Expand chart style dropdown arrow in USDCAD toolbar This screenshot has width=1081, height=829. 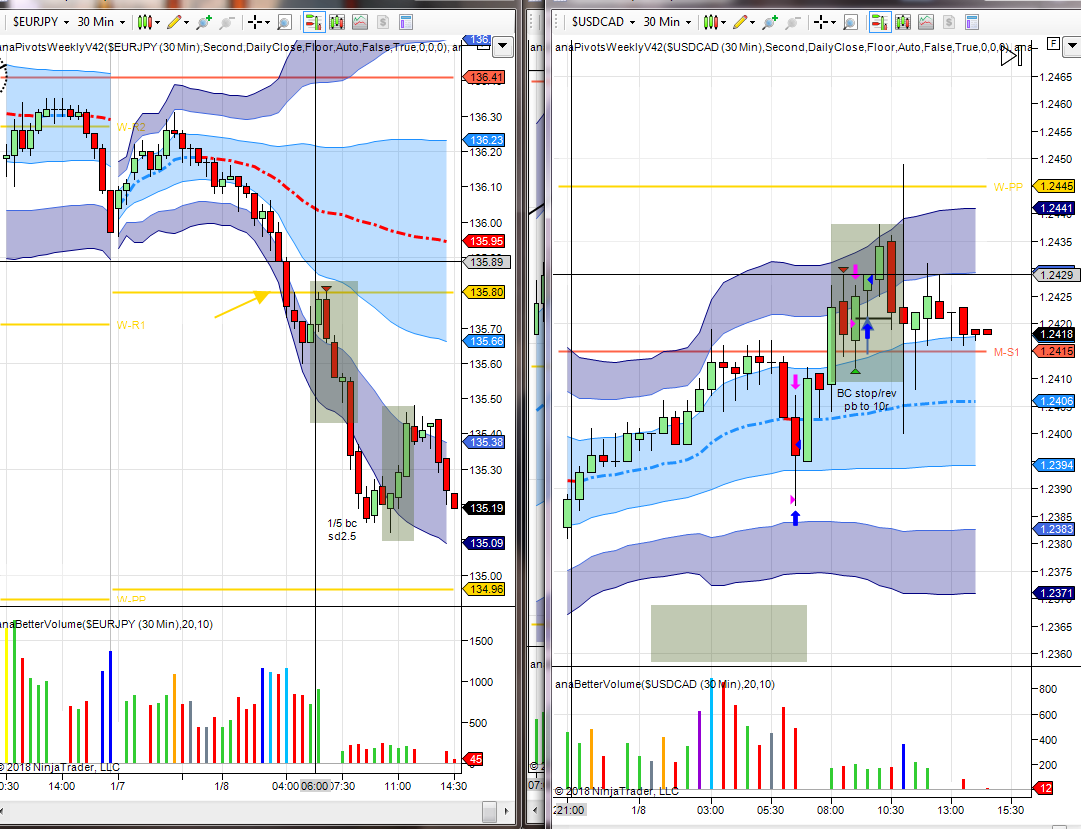coord(723,23)
